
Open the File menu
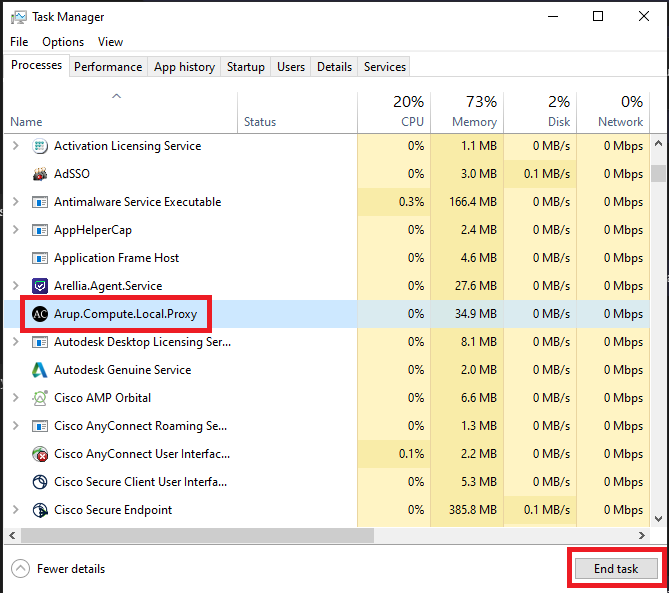pyautogui.click(x=19, y=42)
